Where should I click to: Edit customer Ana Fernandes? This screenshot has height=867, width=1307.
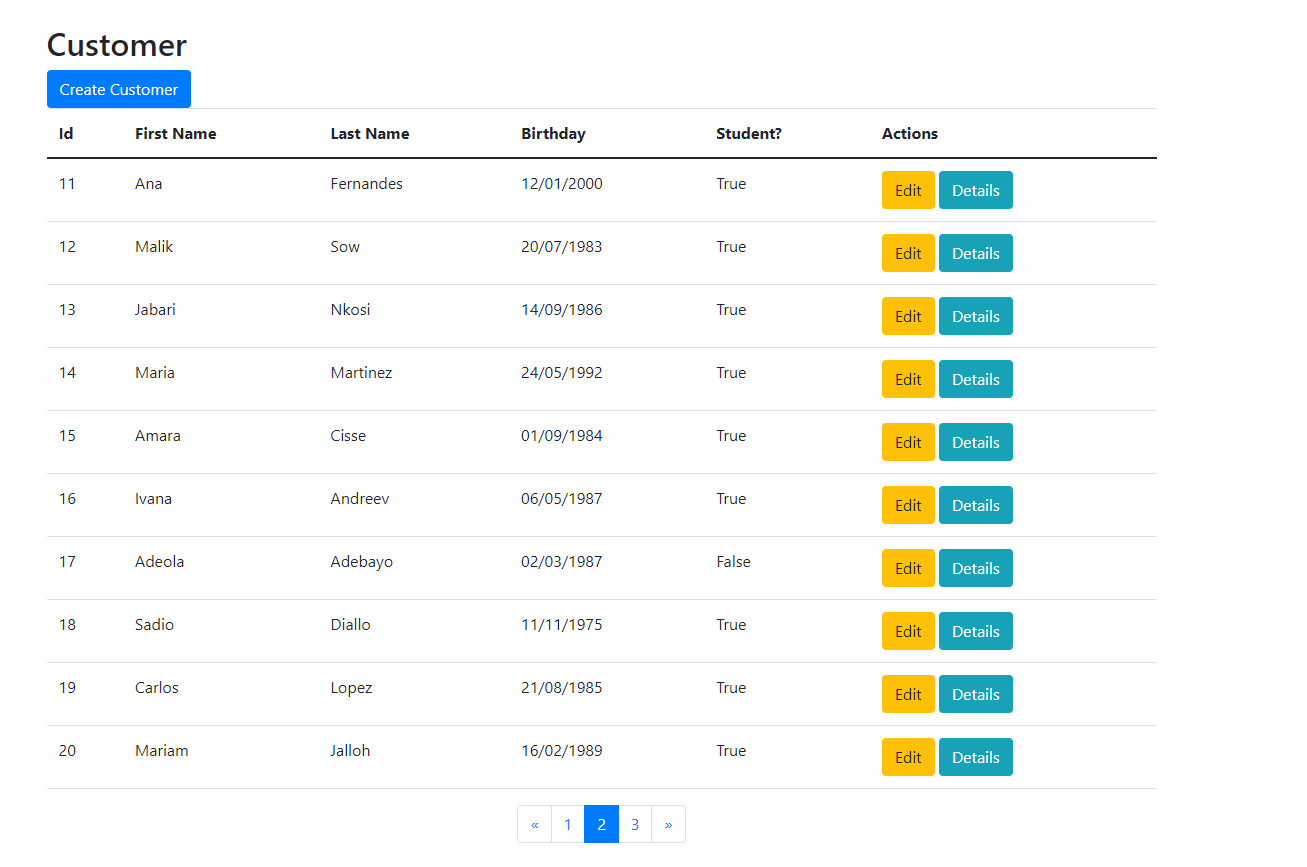pos(908,190)
